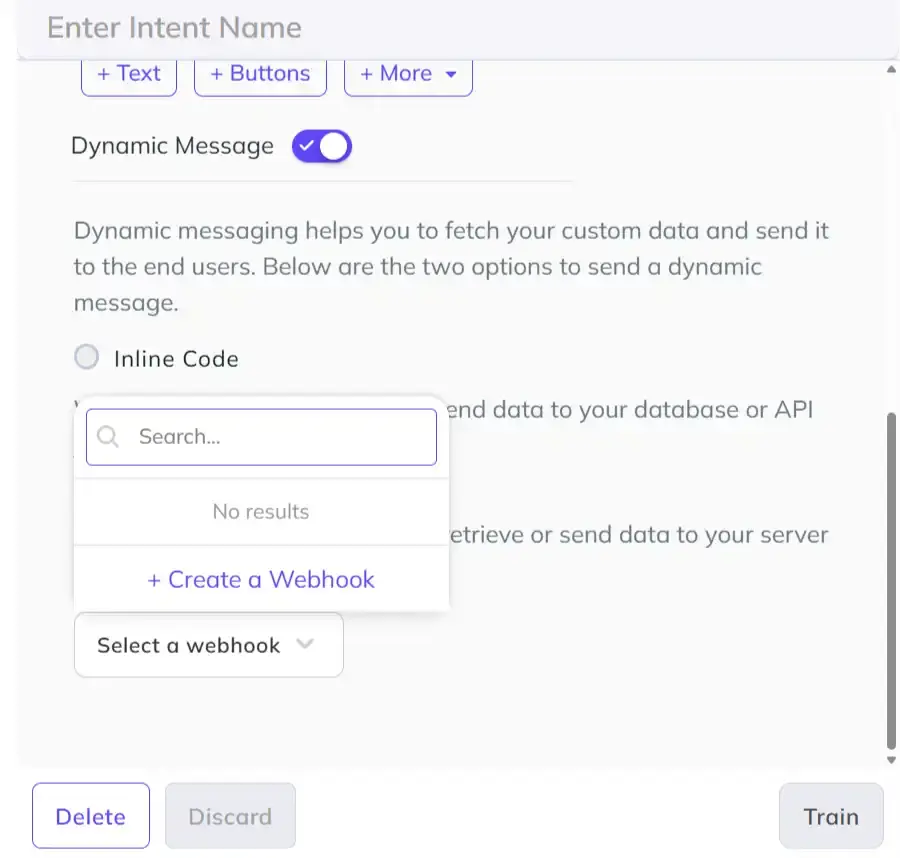Click the scroll up arrow
900x858 pixels.
coord(891,69)
